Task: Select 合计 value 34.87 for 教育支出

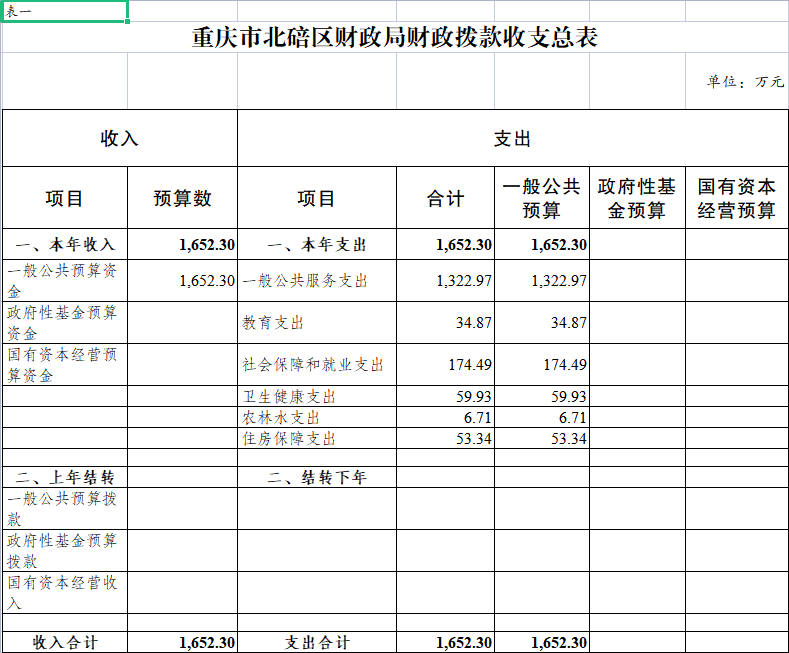Action: point(446,322)
